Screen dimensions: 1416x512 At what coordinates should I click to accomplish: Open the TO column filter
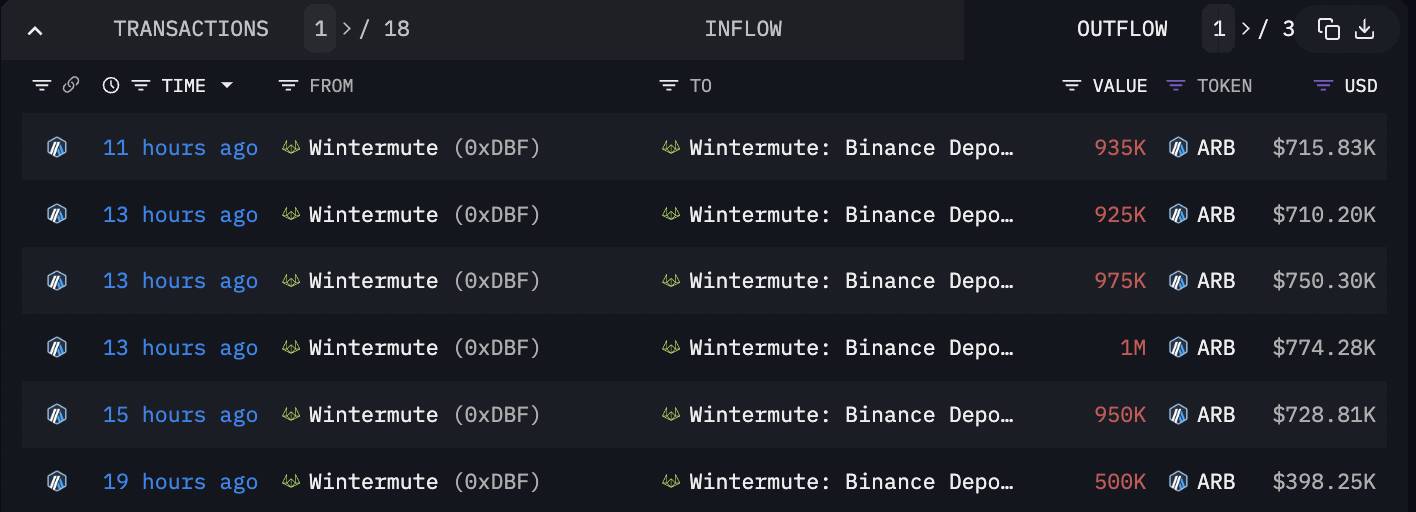coord(669,86)
